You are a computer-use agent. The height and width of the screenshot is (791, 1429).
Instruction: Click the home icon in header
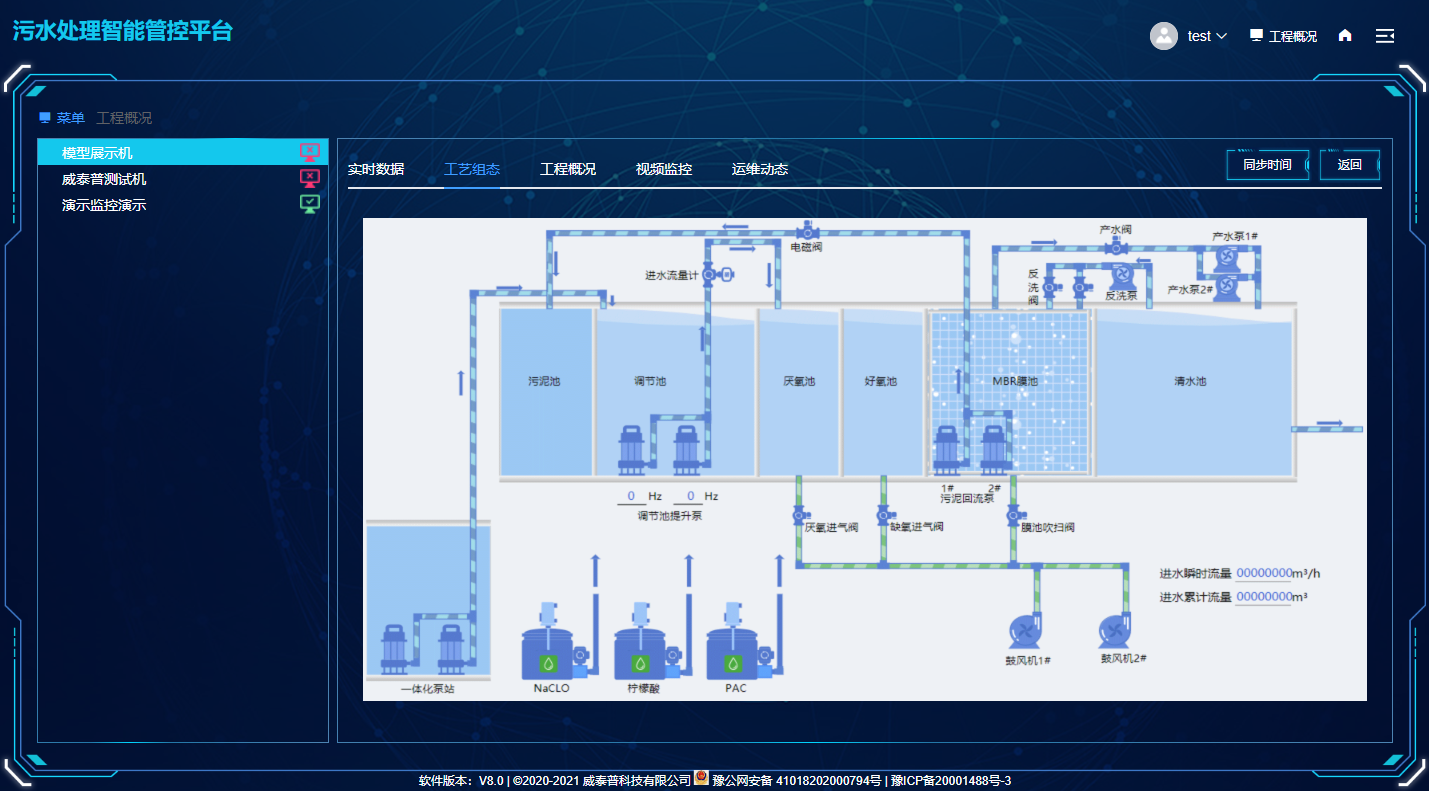[x=1345, y=36]
